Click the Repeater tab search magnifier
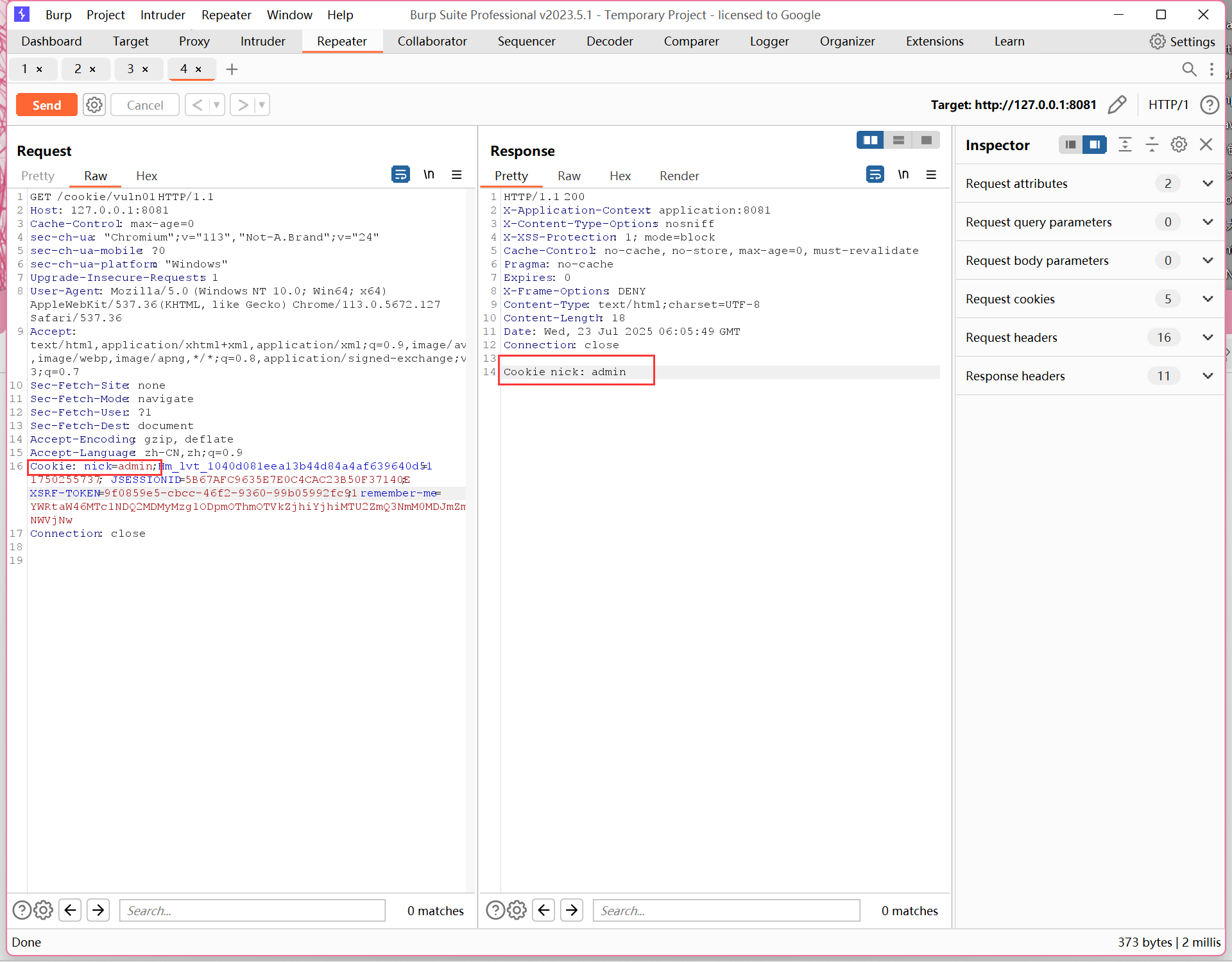The image size is (1232, 962). 1189,69
